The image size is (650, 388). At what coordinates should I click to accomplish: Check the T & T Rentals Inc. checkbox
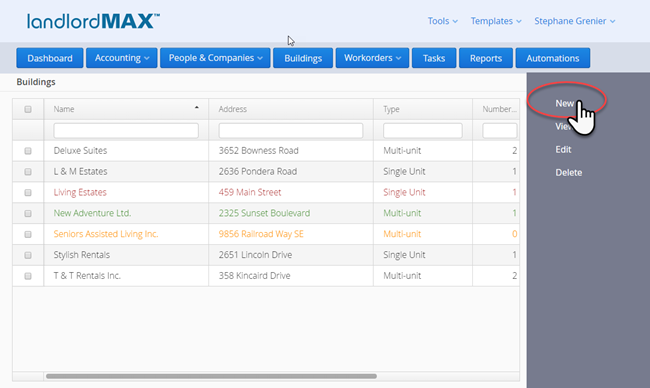(28, 276)
